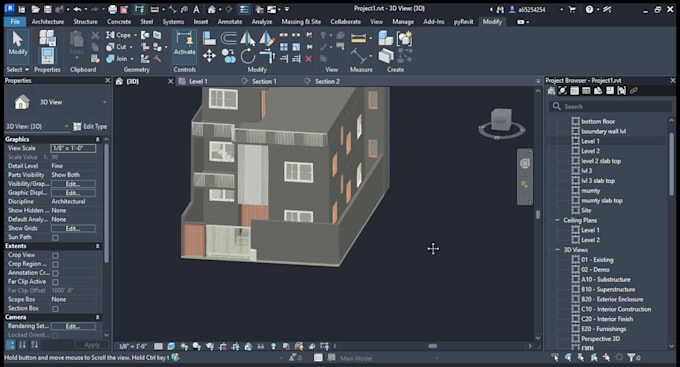Switch to the Level 1 view tab
The height and width of the screenshot is (367, 680).
[198, 81]
